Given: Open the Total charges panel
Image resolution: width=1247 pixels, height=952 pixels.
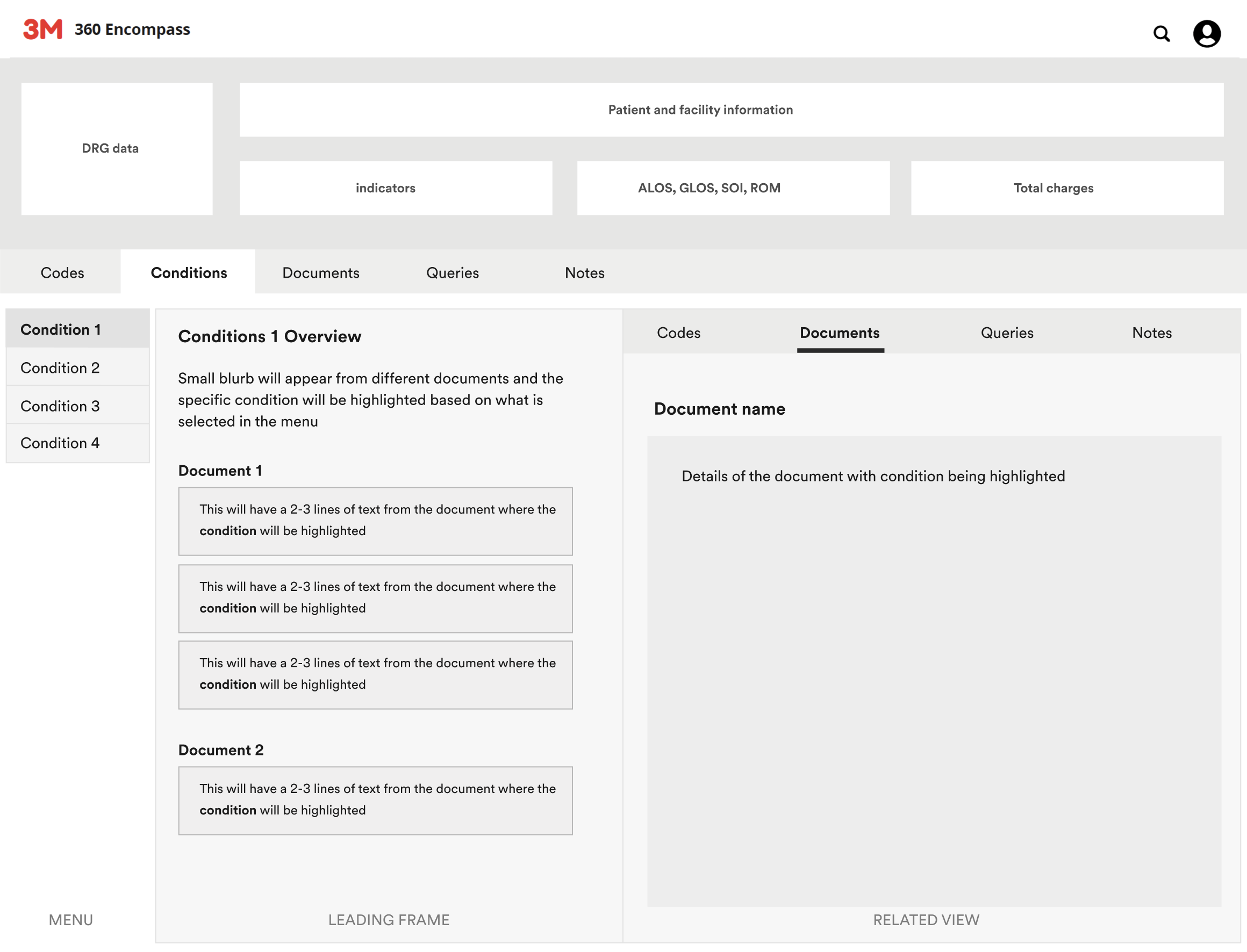Looking at the screenshot, I should click(x=1067, y=187).
